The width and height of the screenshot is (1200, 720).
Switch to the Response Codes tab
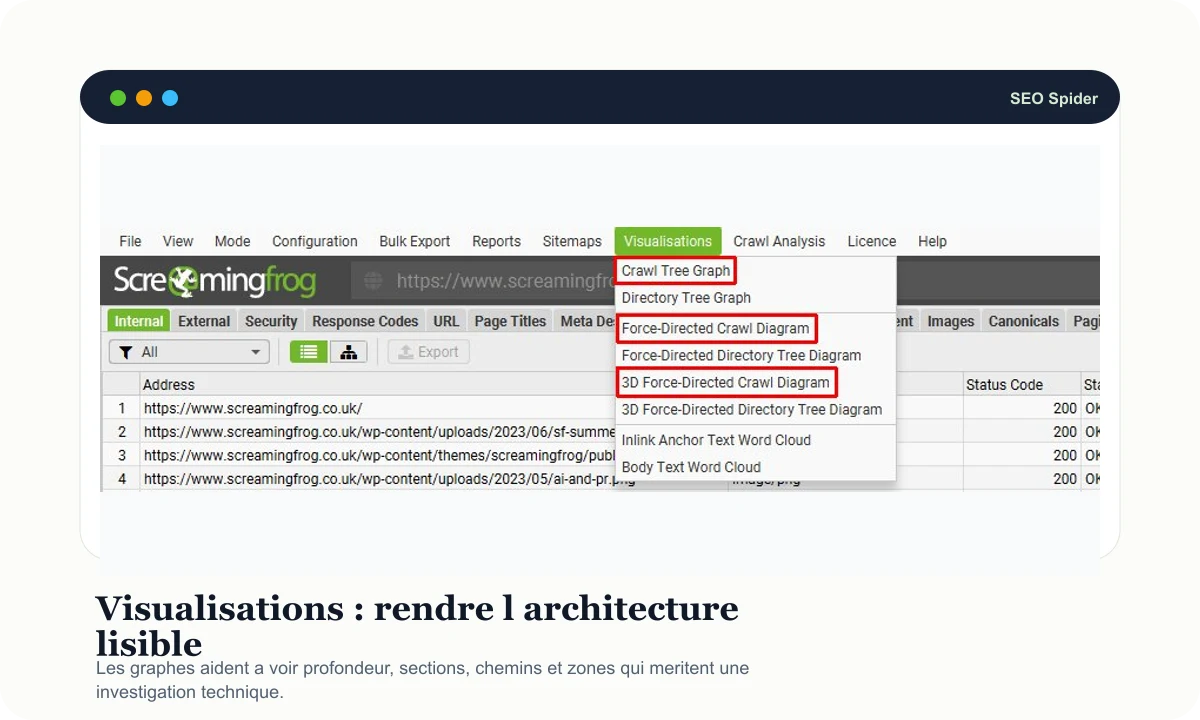tap(365, 321)
